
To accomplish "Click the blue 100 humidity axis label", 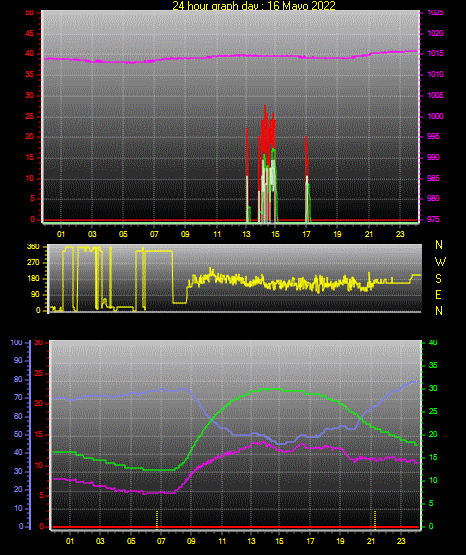I will coord(16,343).
